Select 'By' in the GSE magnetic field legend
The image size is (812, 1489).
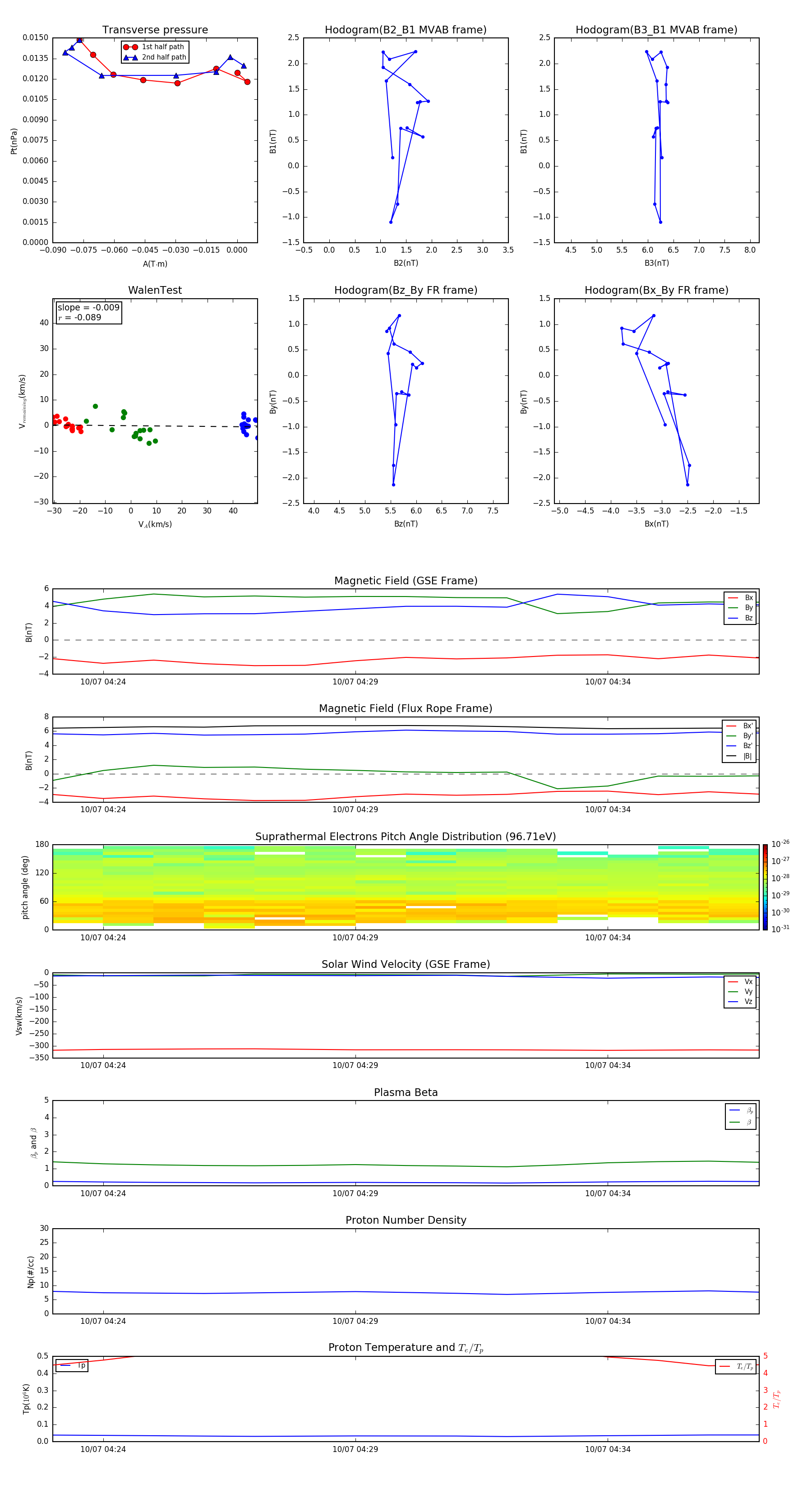[742, 607]
